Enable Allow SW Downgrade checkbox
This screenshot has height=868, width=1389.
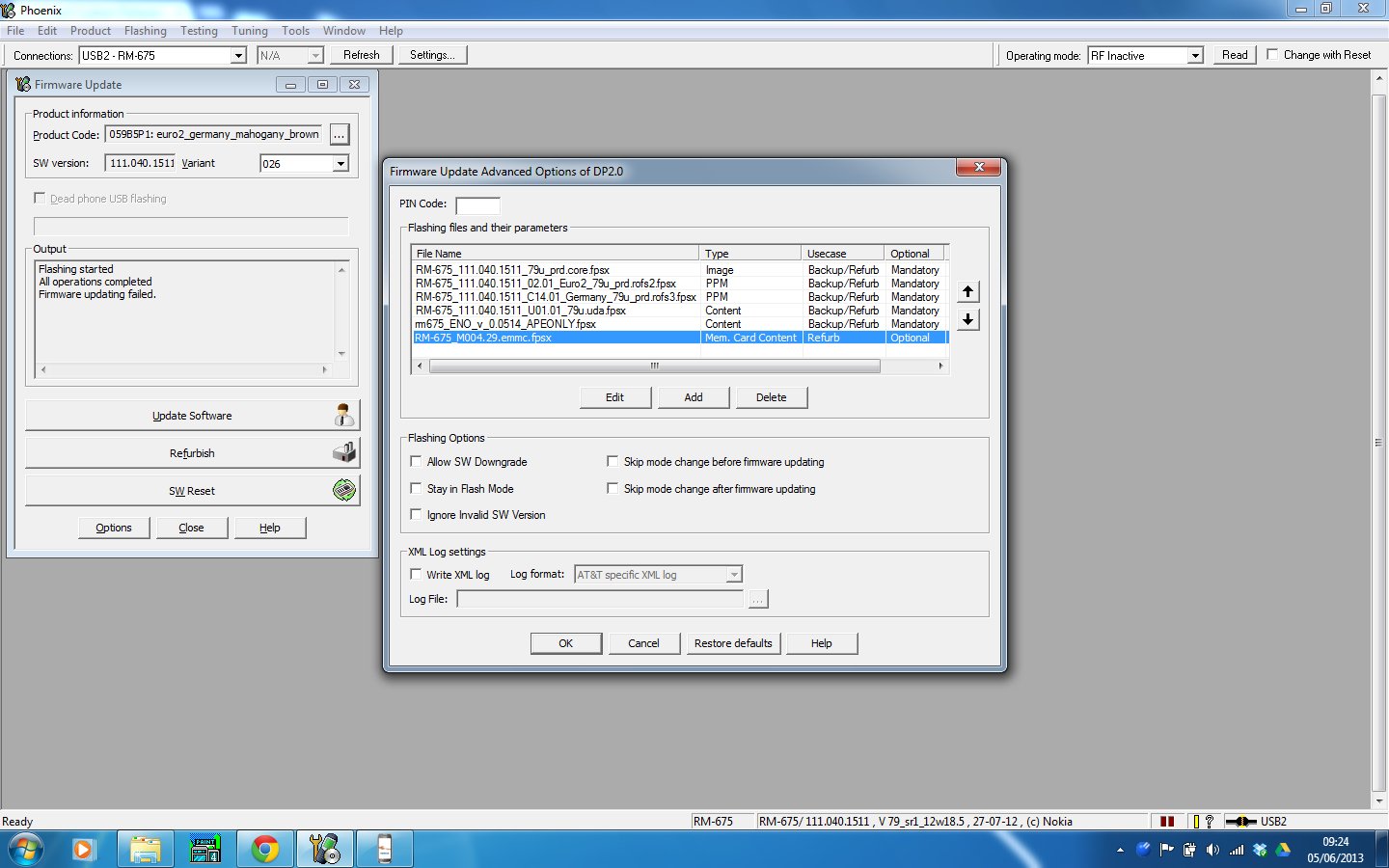point(417,462)
